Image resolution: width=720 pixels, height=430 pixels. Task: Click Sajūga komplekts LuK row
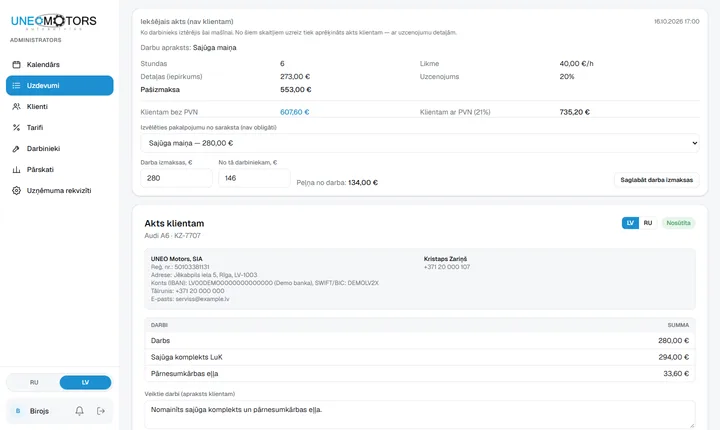[420, 357]
